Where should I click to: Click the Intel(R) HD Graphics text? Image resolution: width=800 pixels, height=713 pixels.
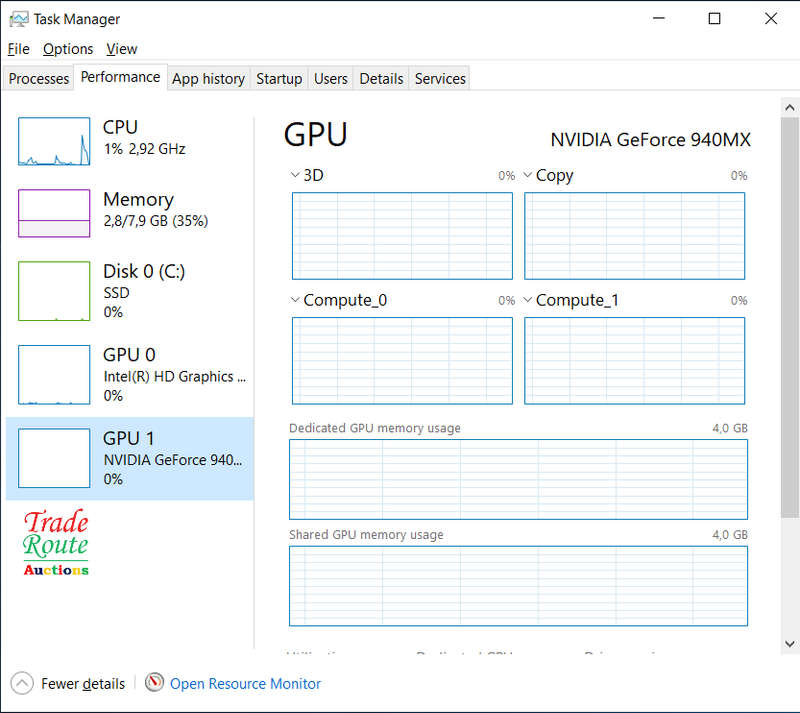tap(174, 377)
